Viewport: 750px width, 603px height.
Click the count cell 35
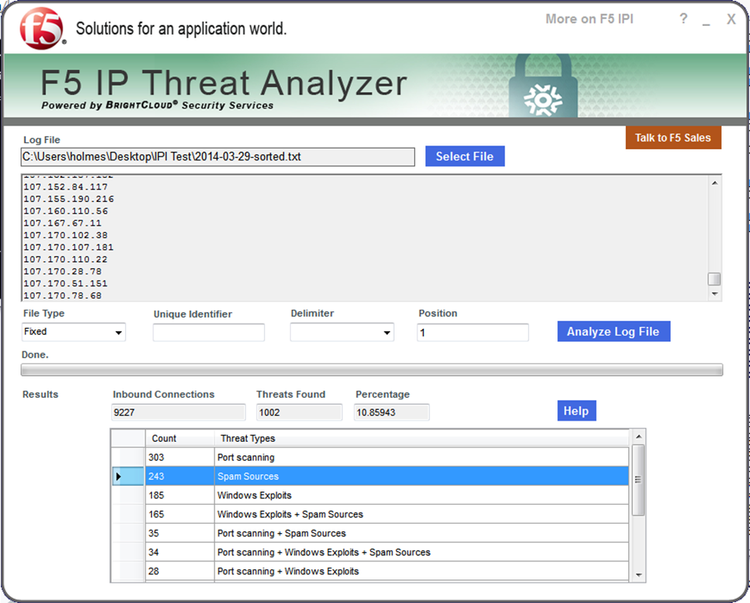pyautogui.click(x=179, y=533)
